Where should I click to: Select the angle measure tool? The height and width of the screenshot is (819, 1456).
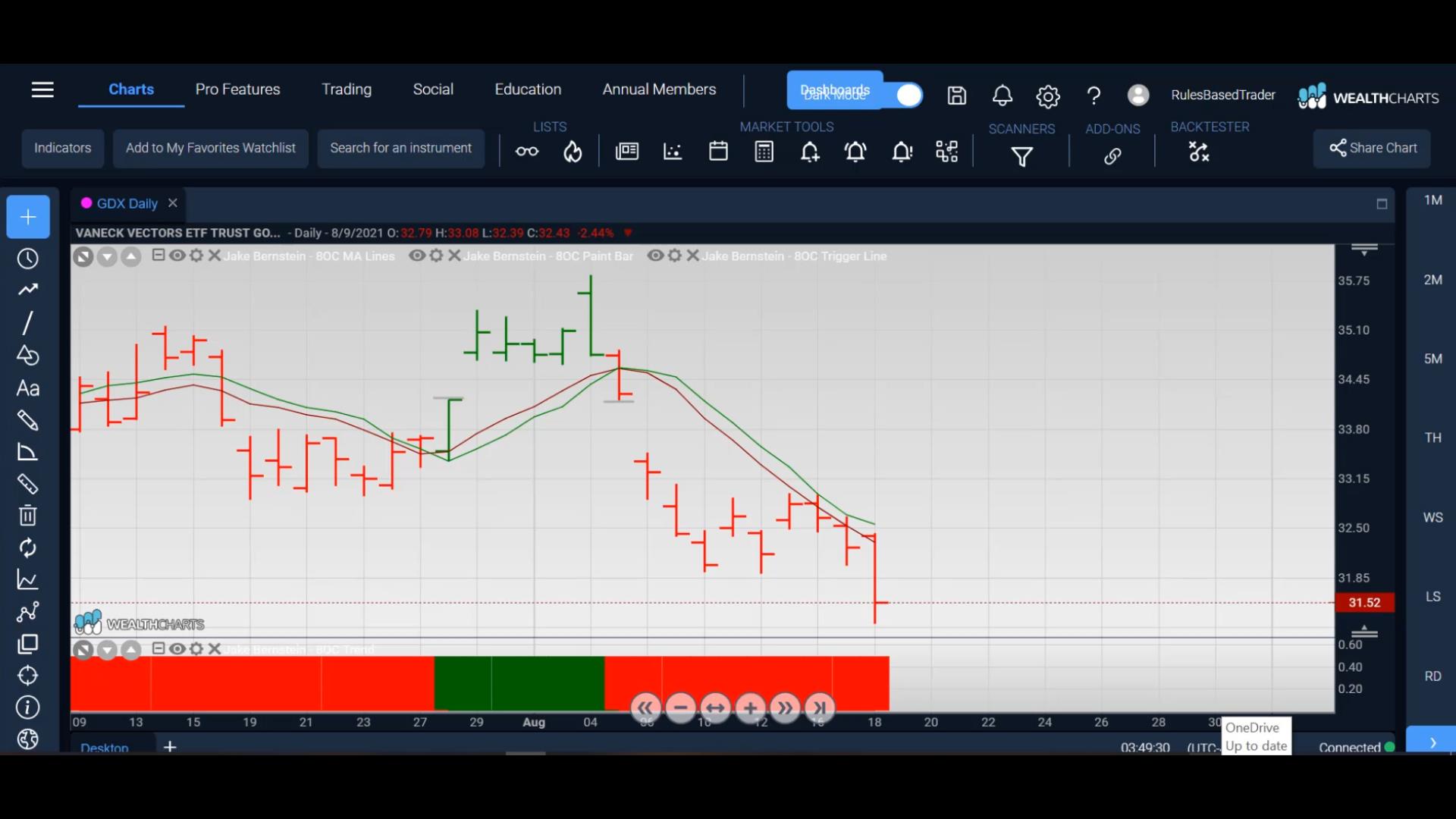28,452
